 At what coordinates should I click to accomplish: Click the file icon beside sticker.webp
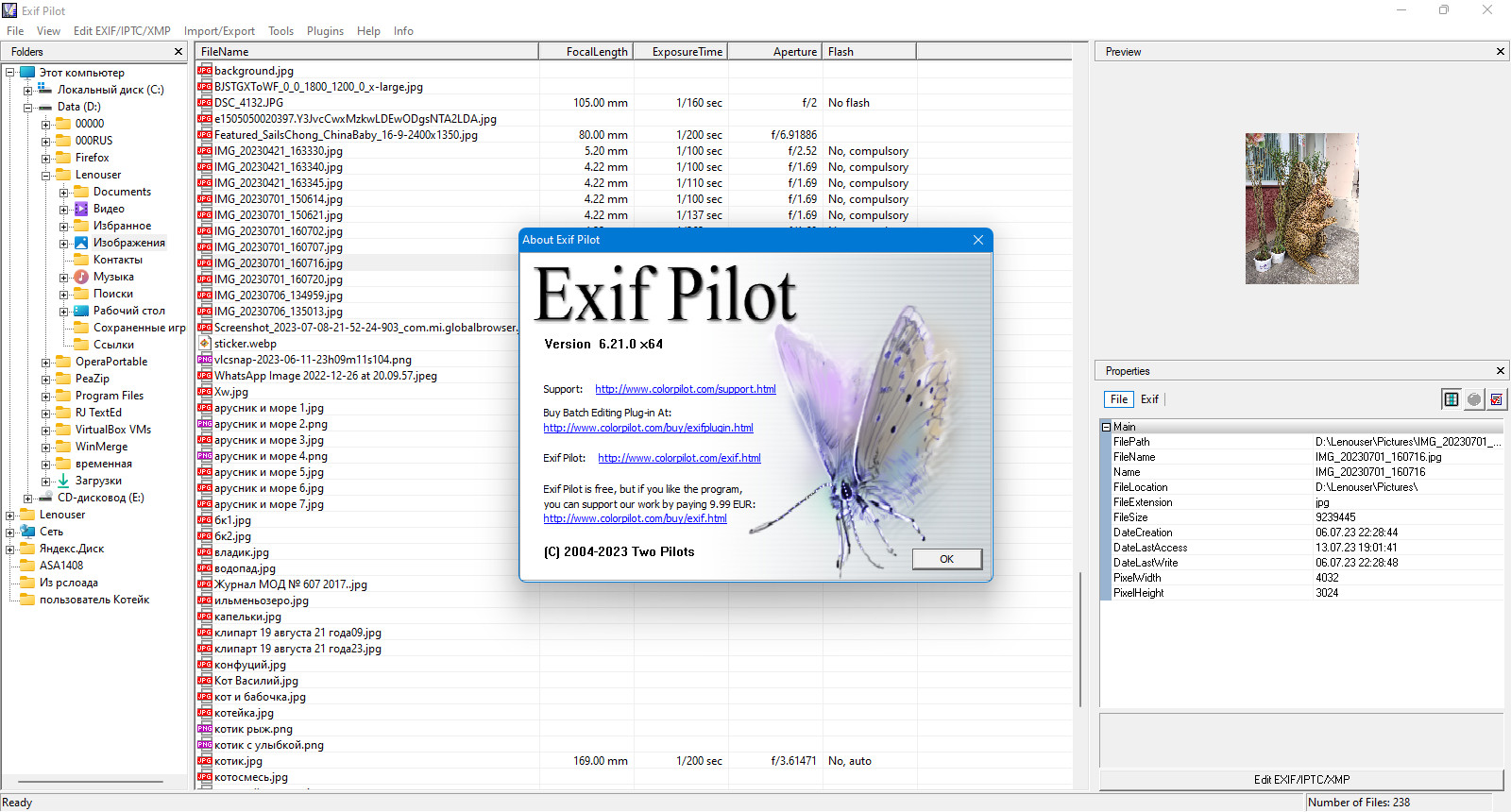[204, 344]
